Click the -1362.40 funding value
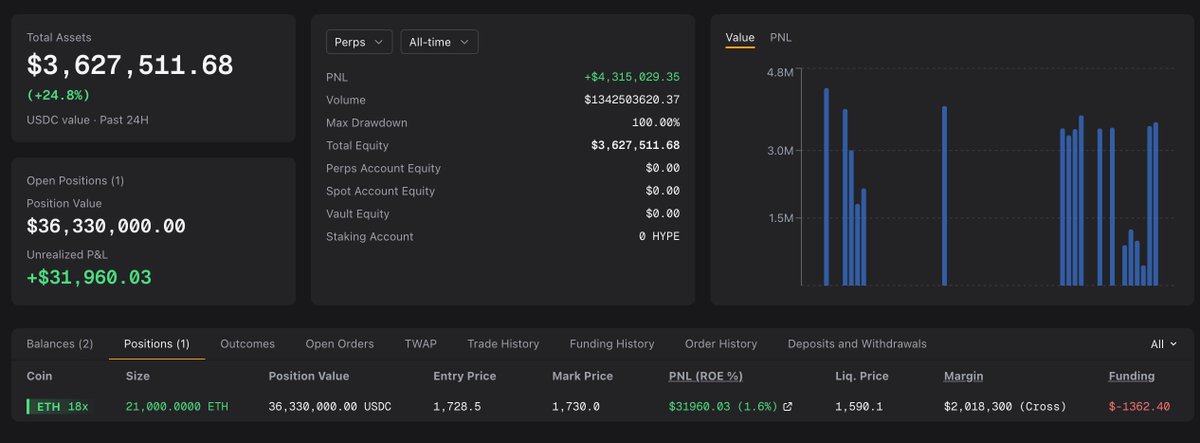This screenshot has height=443, width=1200. pyautogui.click(x=1139, y=407)
